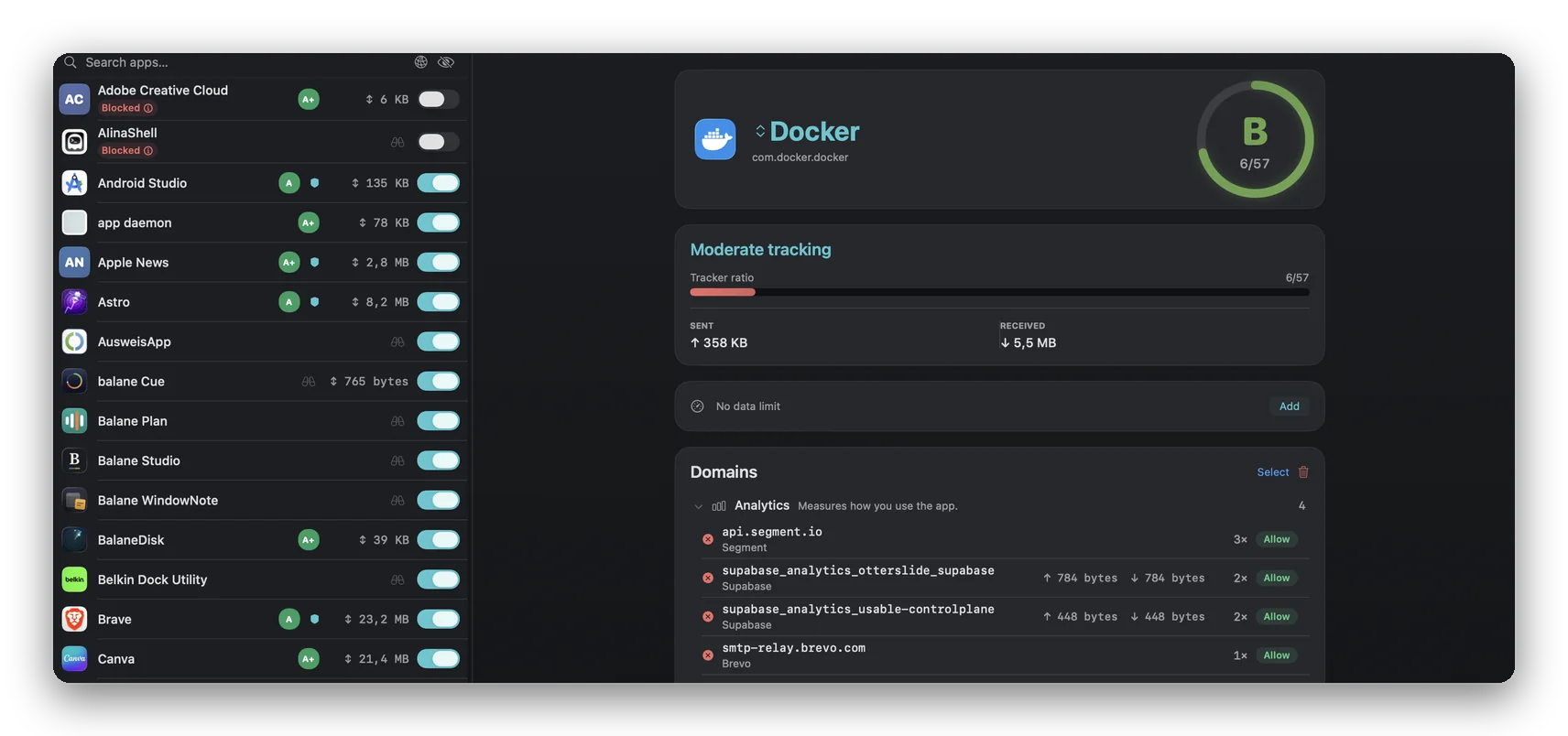Toggle the Canva switch
Image resolution: width=1568 pixels, height=736 pixels.
[438, 659]
